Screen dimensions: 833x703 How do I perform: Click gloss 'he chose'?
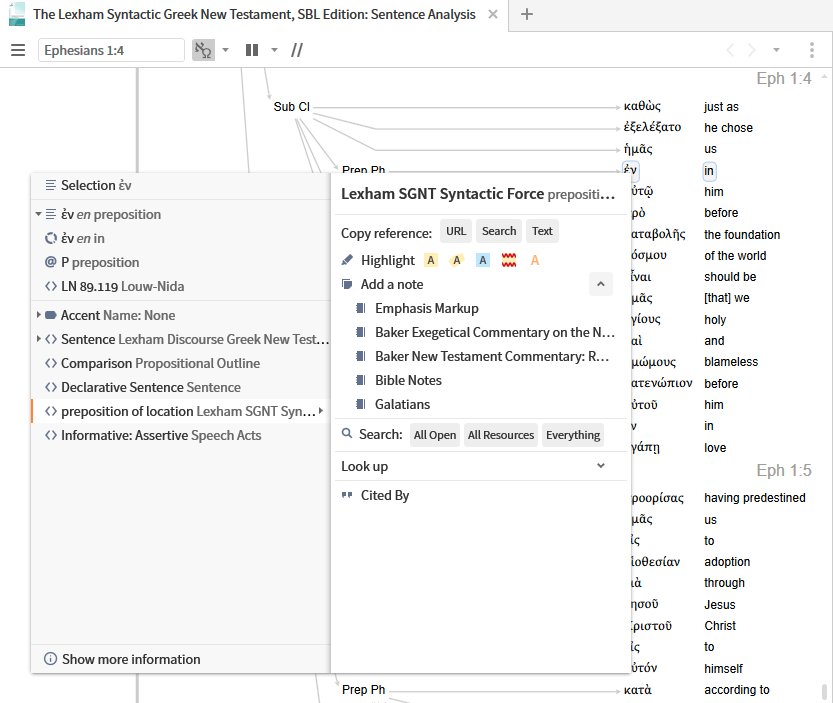(728, 128)
